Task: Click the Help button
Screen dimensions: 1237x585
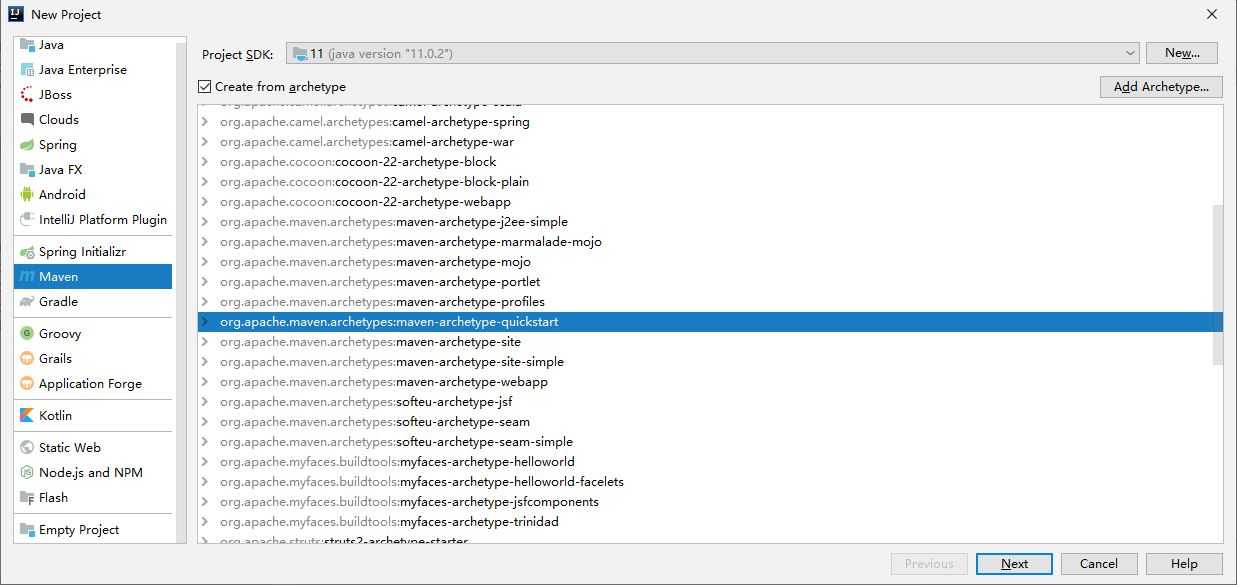Action: pos(1184,564)
